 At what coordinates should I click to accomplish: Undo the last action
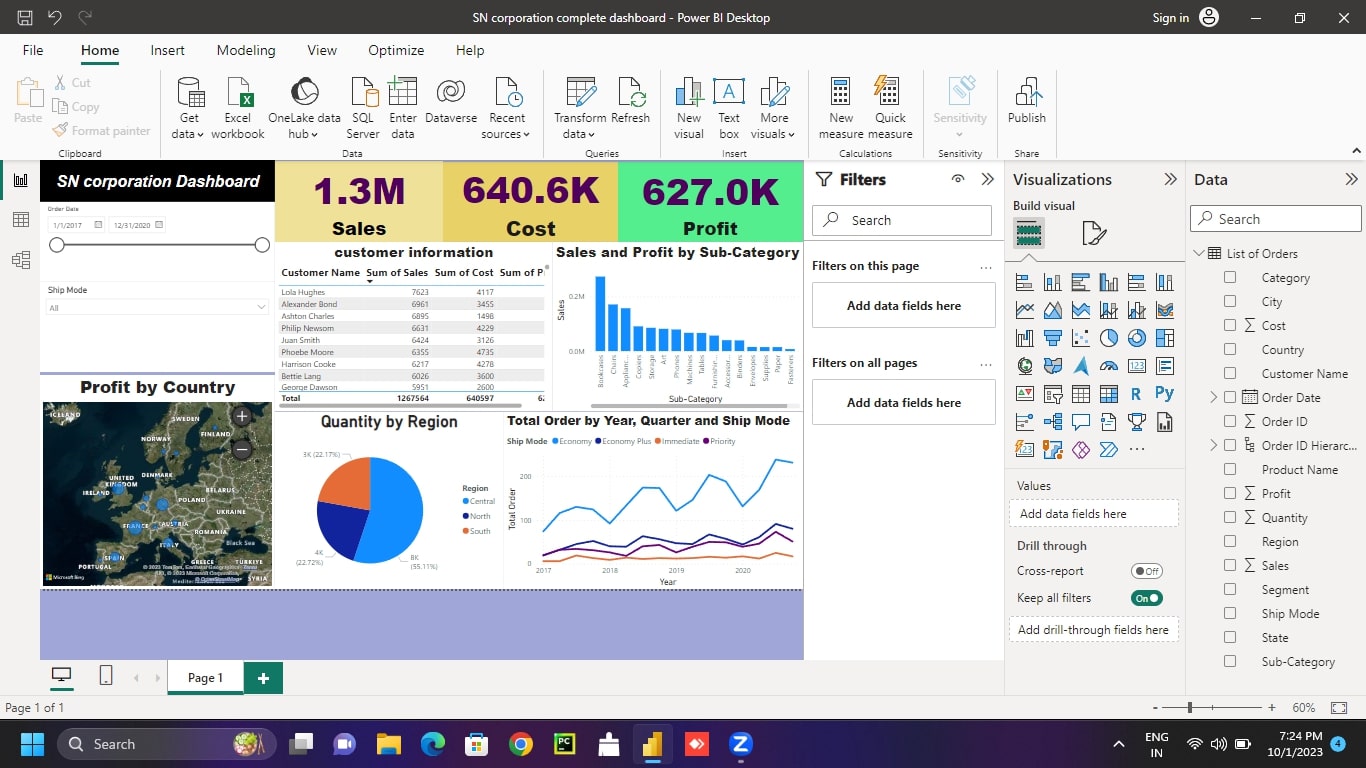point(55,18)
